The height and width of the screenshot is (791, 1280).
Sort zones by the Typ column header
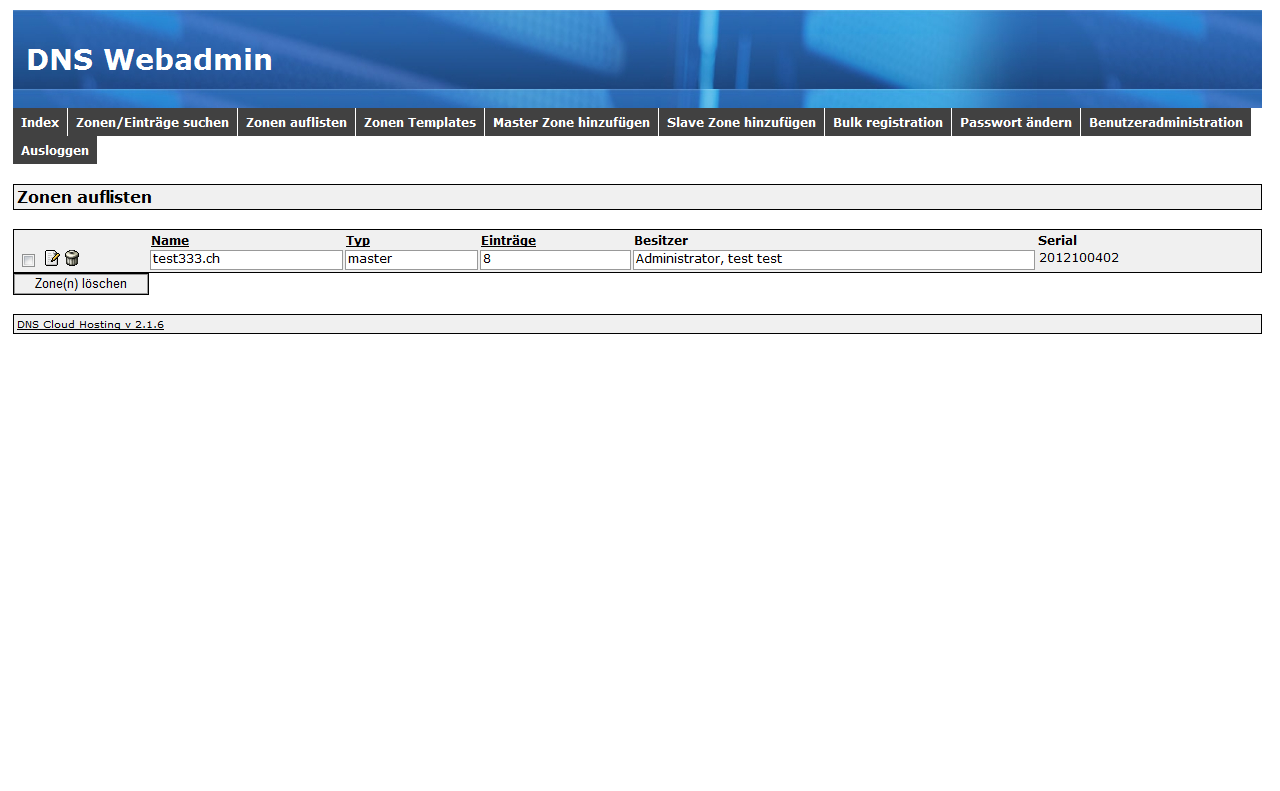pos(358,241)
